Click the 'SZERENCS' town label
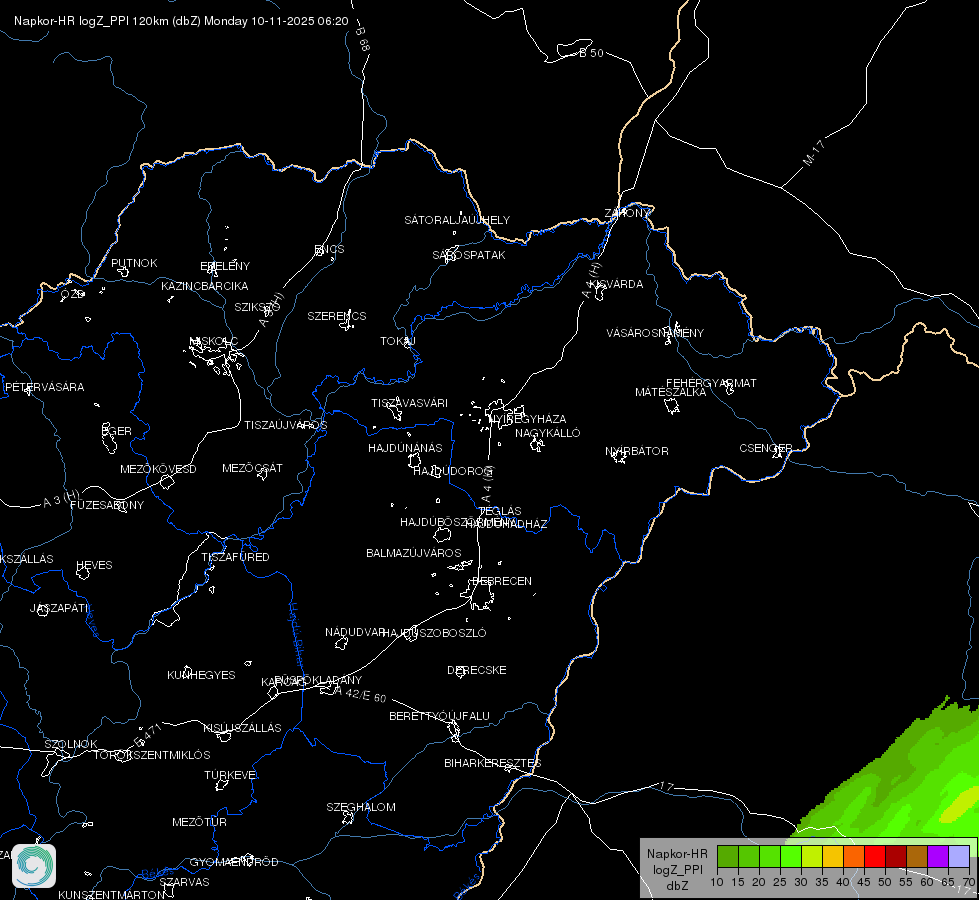Viewport: 979px width, 900px height. coord(337,316)
